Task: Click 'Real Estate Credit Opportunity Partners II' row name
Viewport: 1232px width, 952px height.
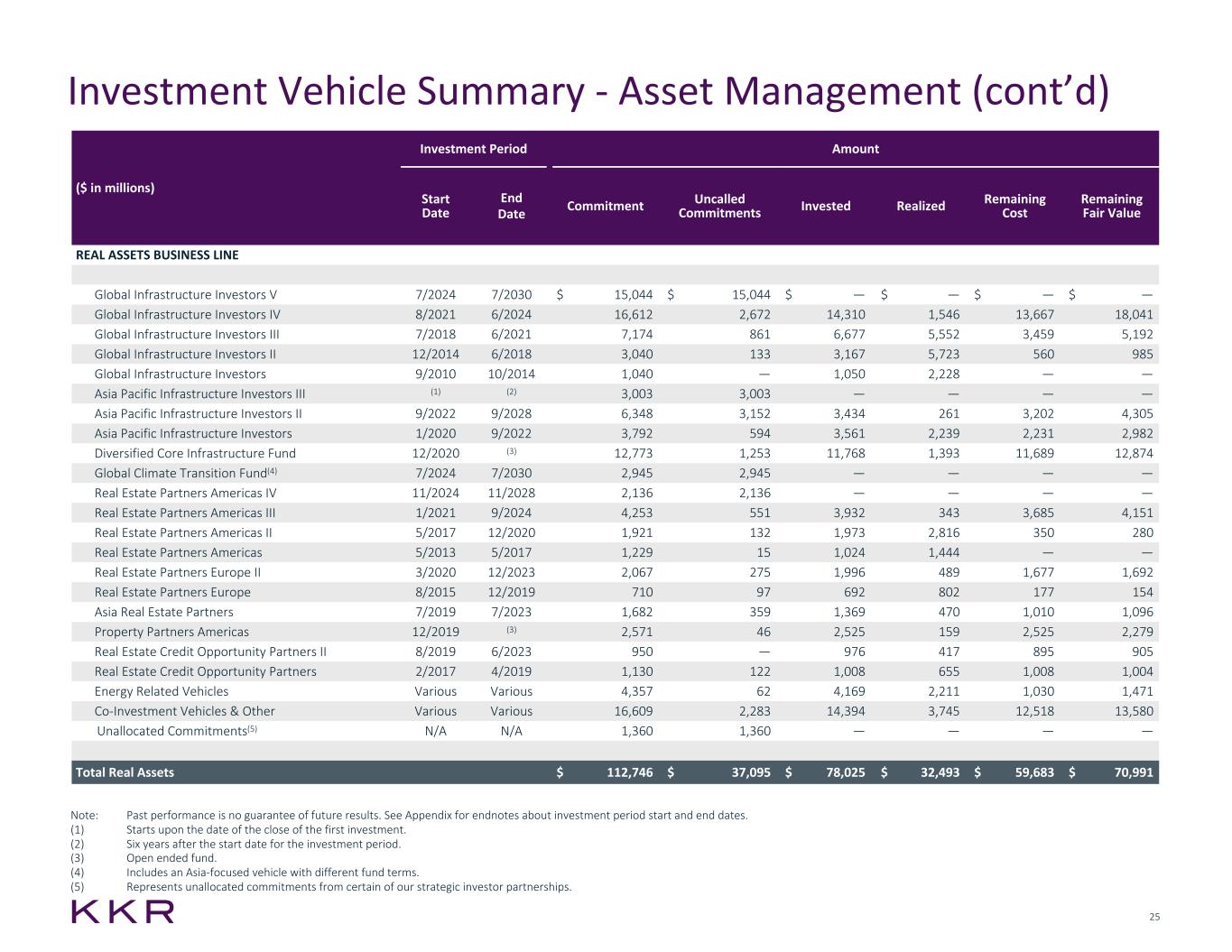Action: pyautogui.click(x=210, y=652)
